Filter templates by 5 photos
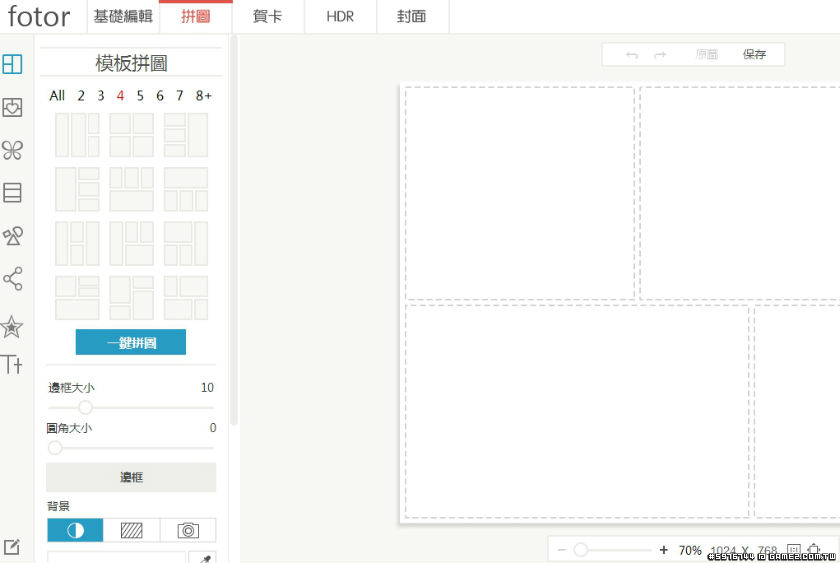The height and width of the screenshot is (563, 840). (140, 96)
